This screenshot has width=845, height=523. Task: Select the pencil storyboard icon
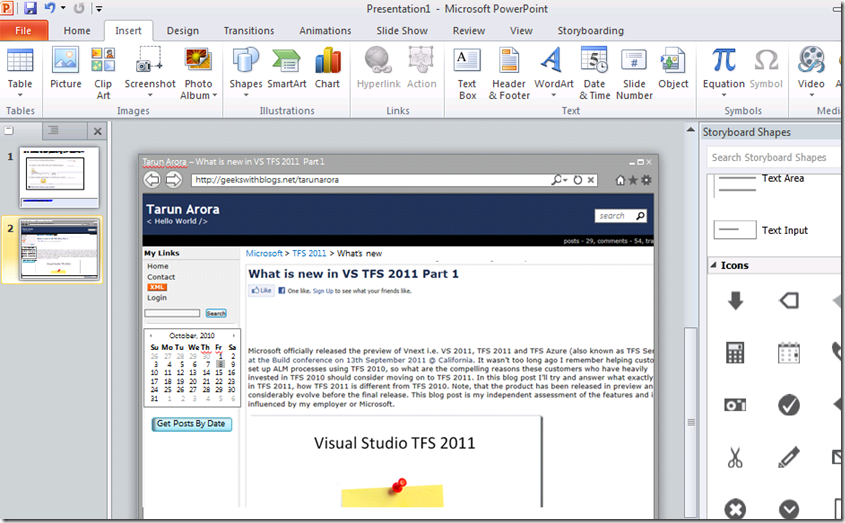click(x=789, y=457)
